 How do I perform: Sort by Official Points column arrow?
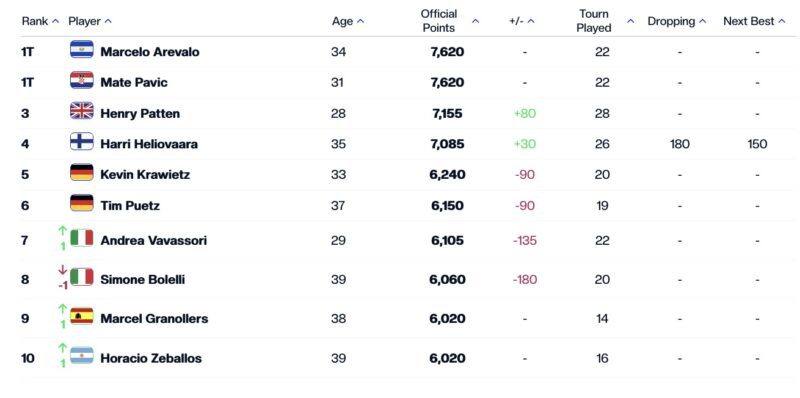click(476, 21)
